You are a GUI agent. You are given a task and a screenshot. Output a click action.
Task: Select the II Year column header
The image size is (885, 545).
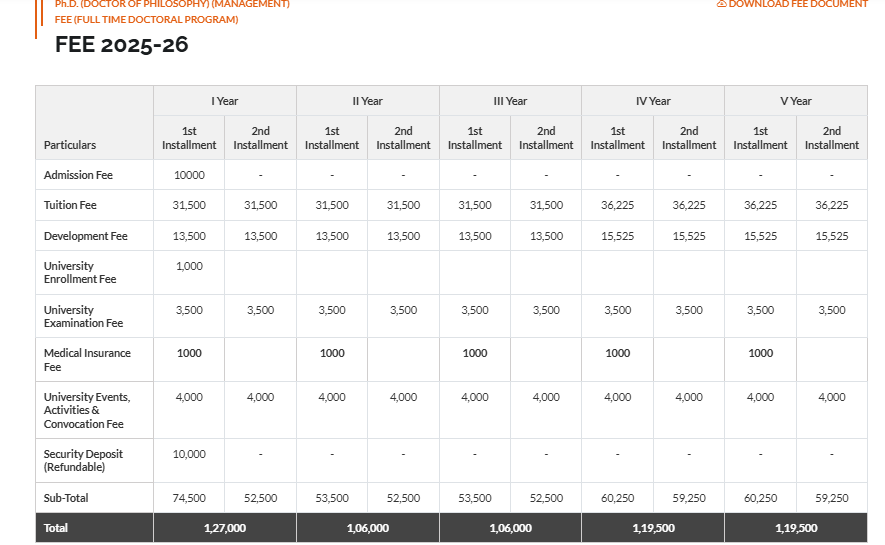click(368, 101)
